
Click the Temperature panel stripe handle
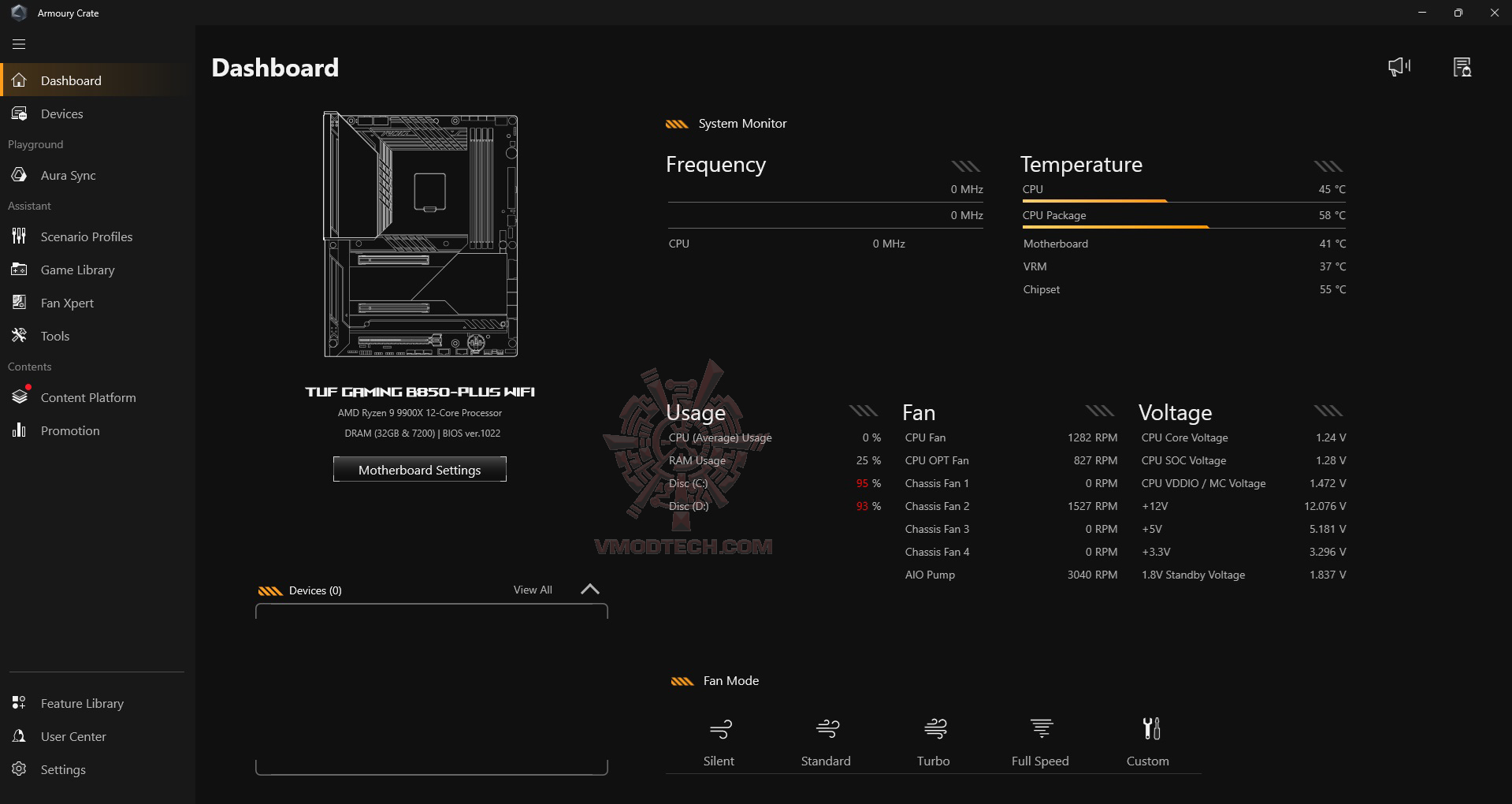click(1328, 166)
